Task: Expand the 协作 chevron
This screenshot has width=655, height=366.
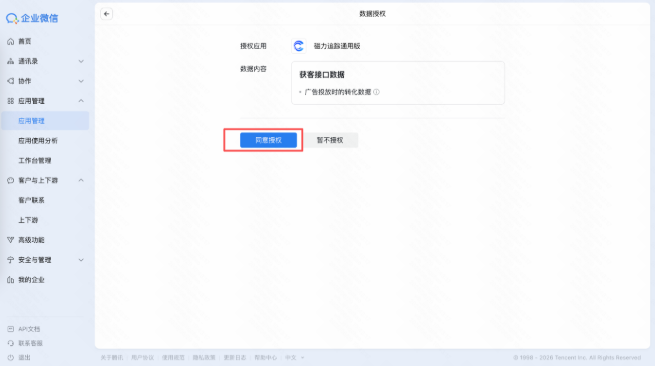Action: click(x=81, y=81)
